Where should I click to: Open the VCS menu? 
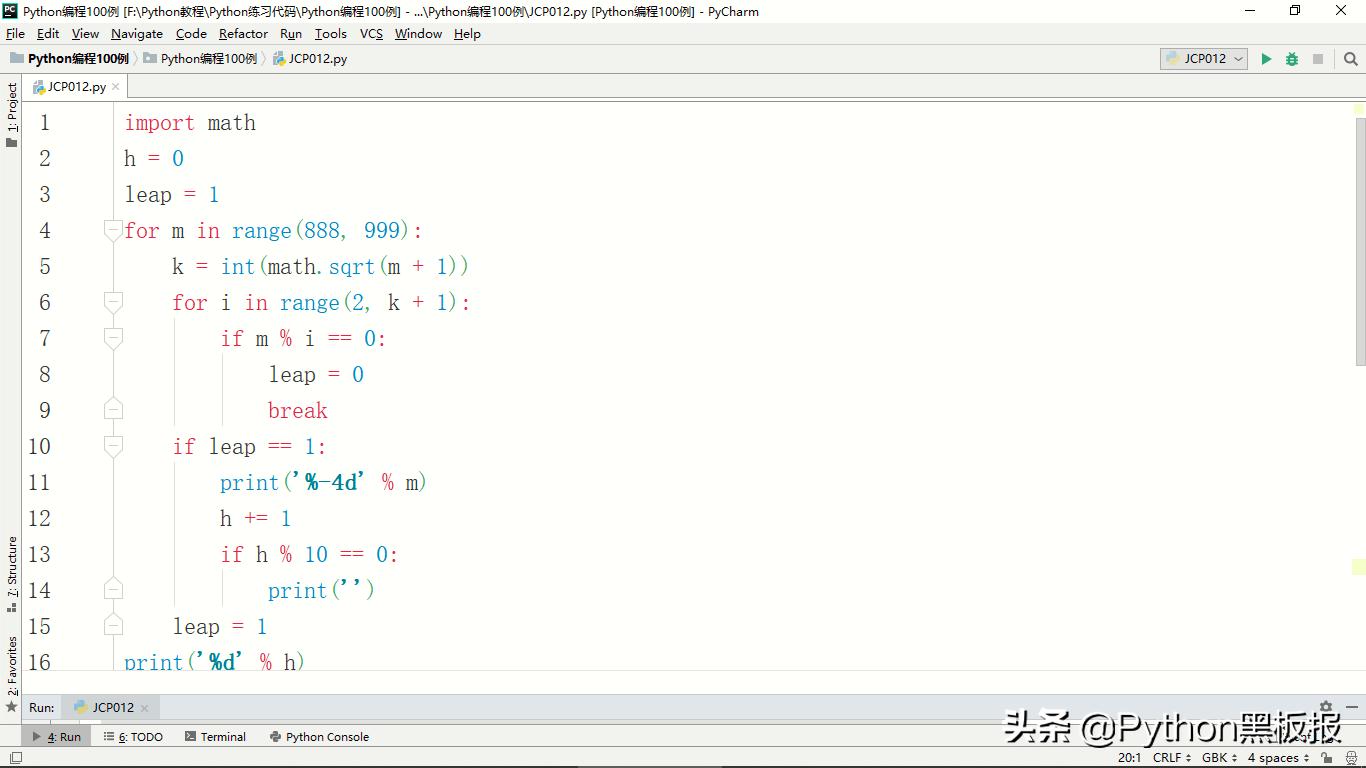click(371, 34)
